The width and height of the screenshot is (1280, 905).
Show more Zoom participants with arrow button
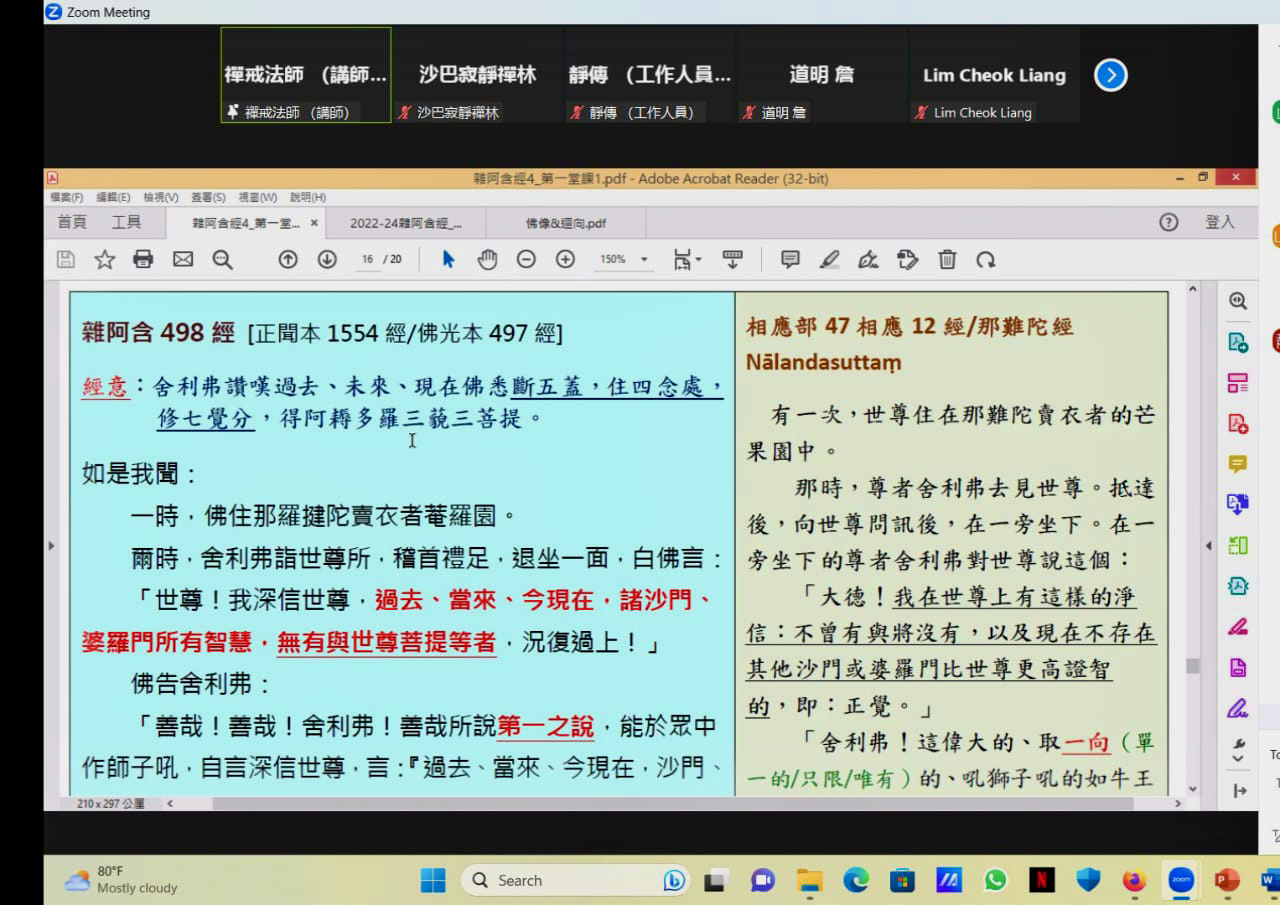(1110, 75)
